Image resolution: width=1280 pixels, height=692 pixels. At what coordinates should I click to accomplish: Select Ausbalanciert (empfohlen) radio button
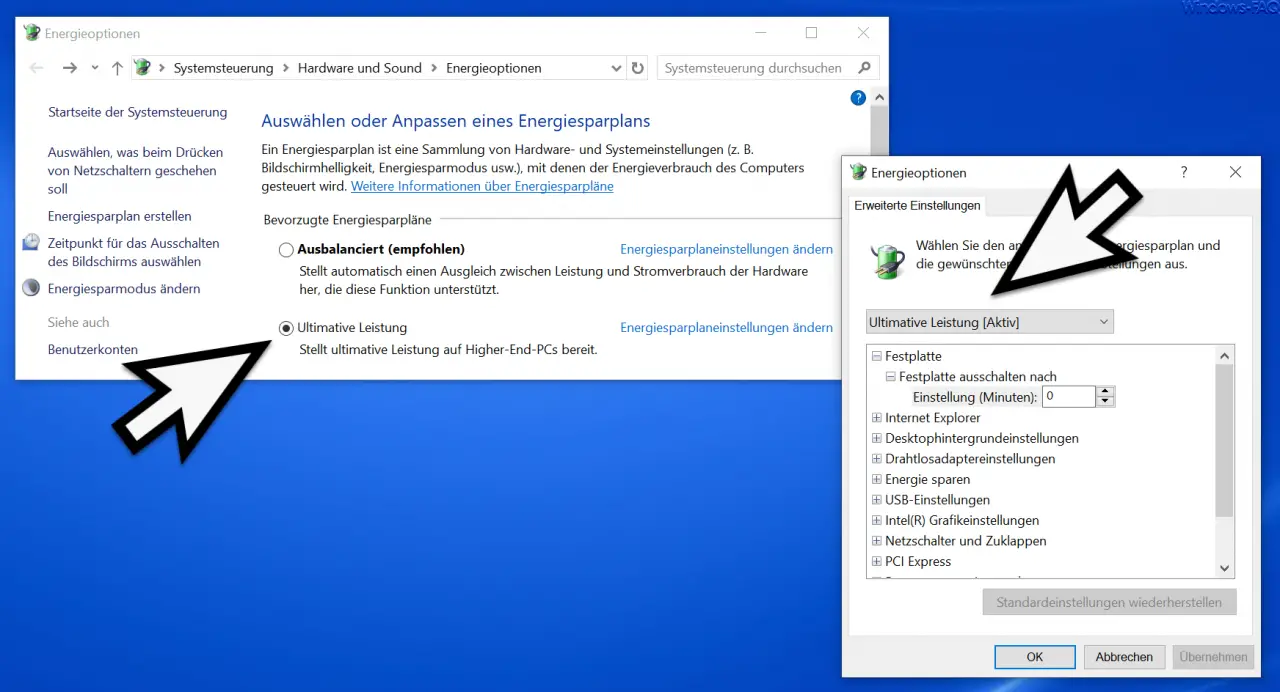click(286, 250)
